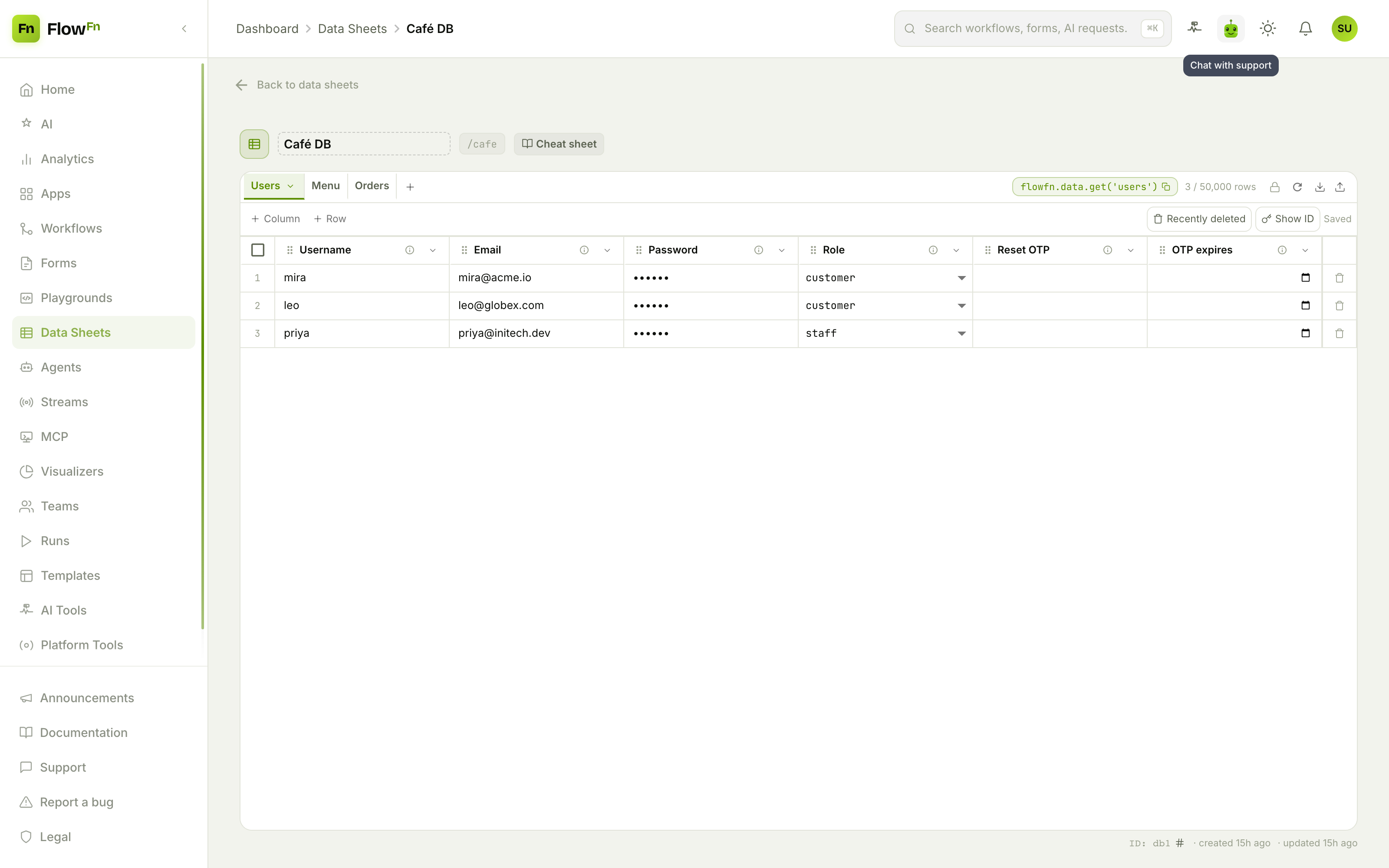The width and height of the screenshot is (1389, 868).
Task: Open Dashboard breadcrumb link
Action: (x=267, y=29)
